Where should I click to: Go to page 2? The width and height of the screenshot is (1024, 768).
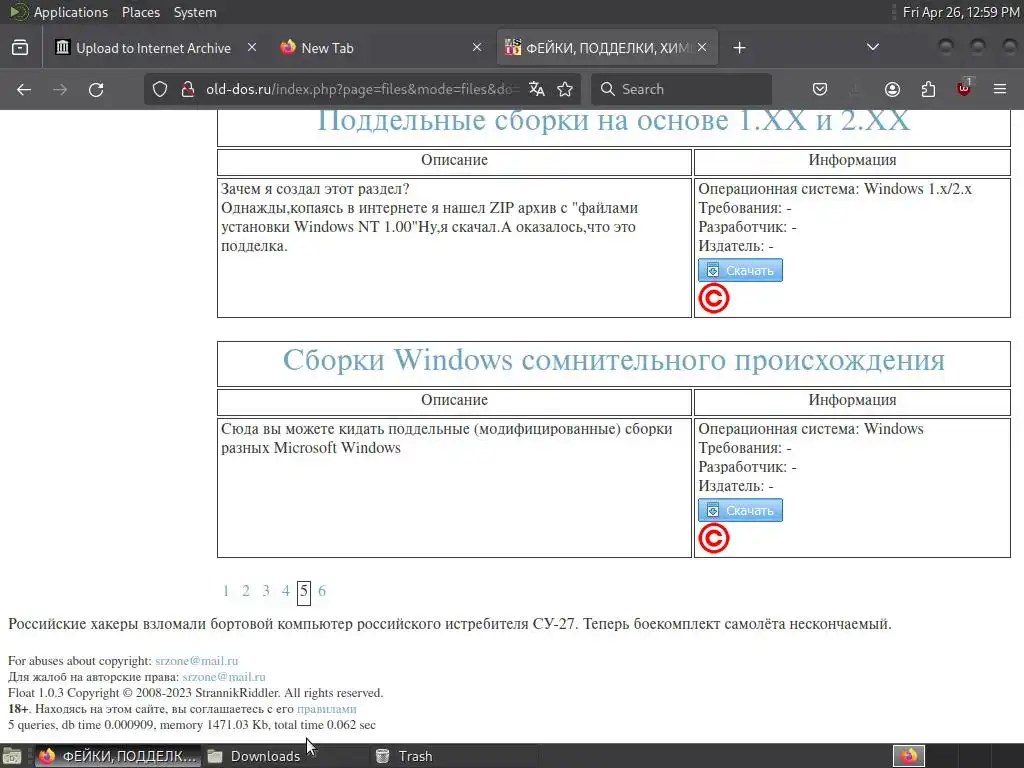click(x=246, y=591)
